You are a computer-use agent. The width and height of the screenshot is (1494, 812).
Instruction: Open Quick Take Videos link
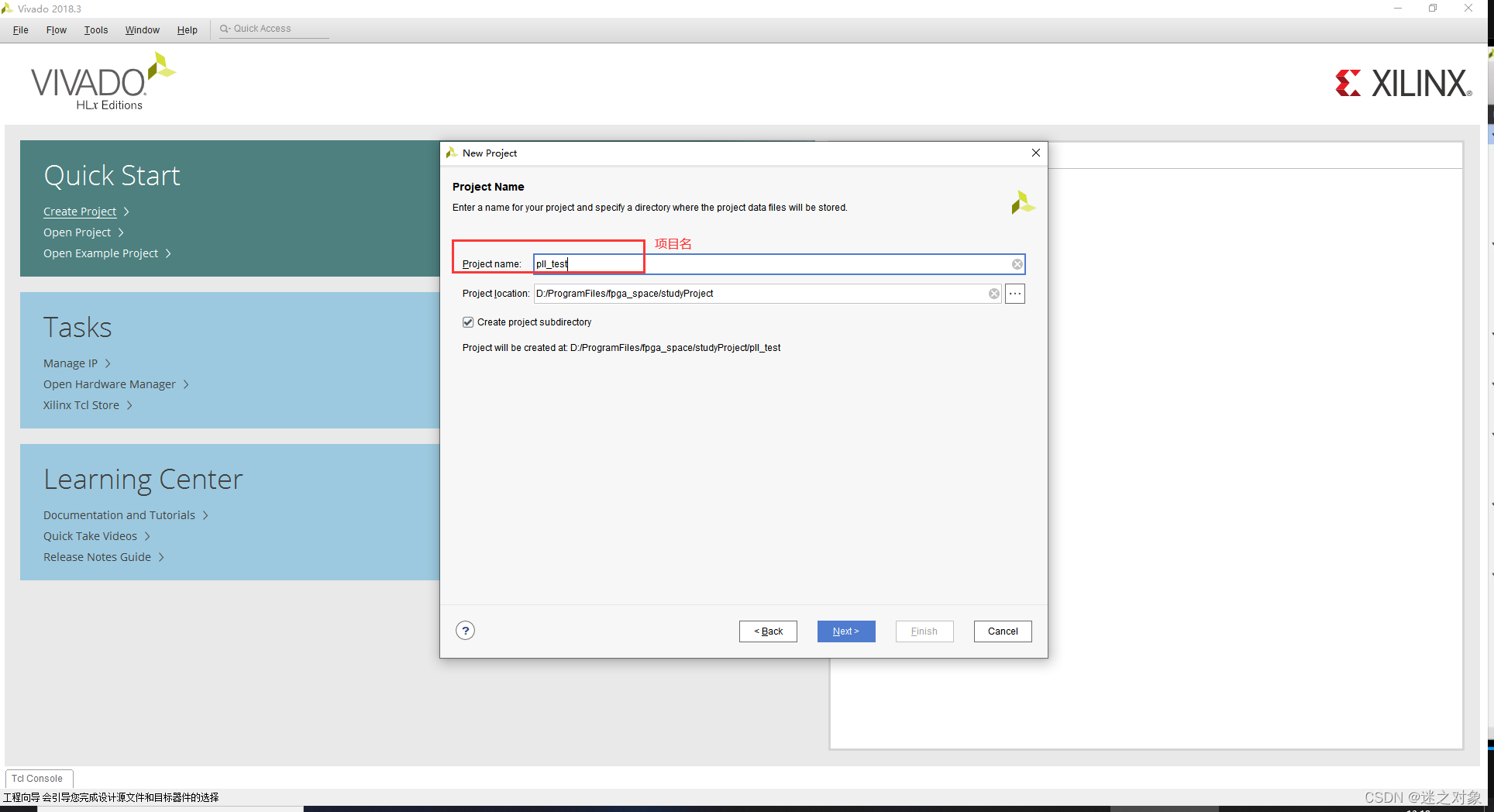click(90, 536)
